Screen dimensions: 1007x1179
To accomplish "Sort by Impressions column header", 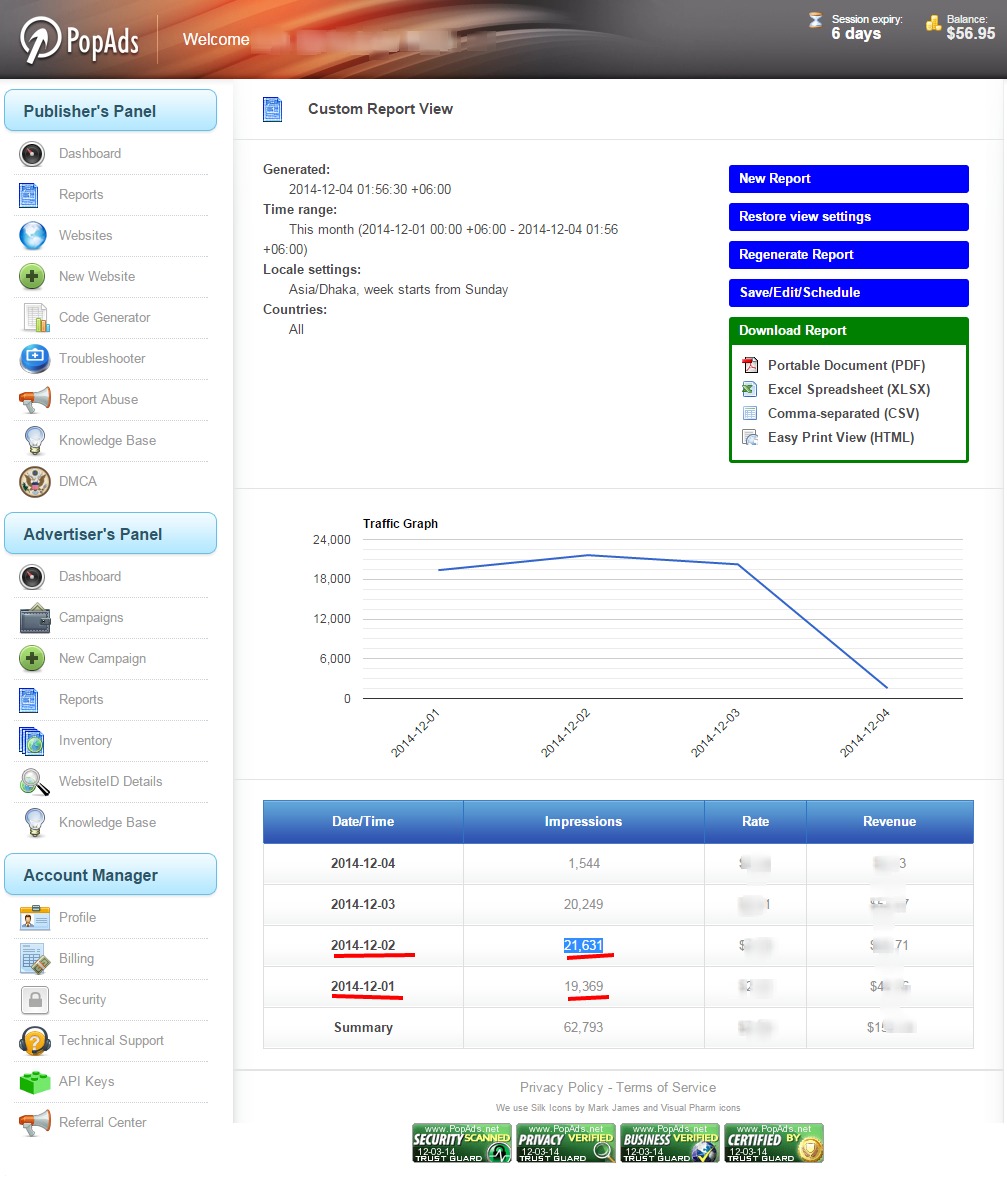I will coord(584,822).
